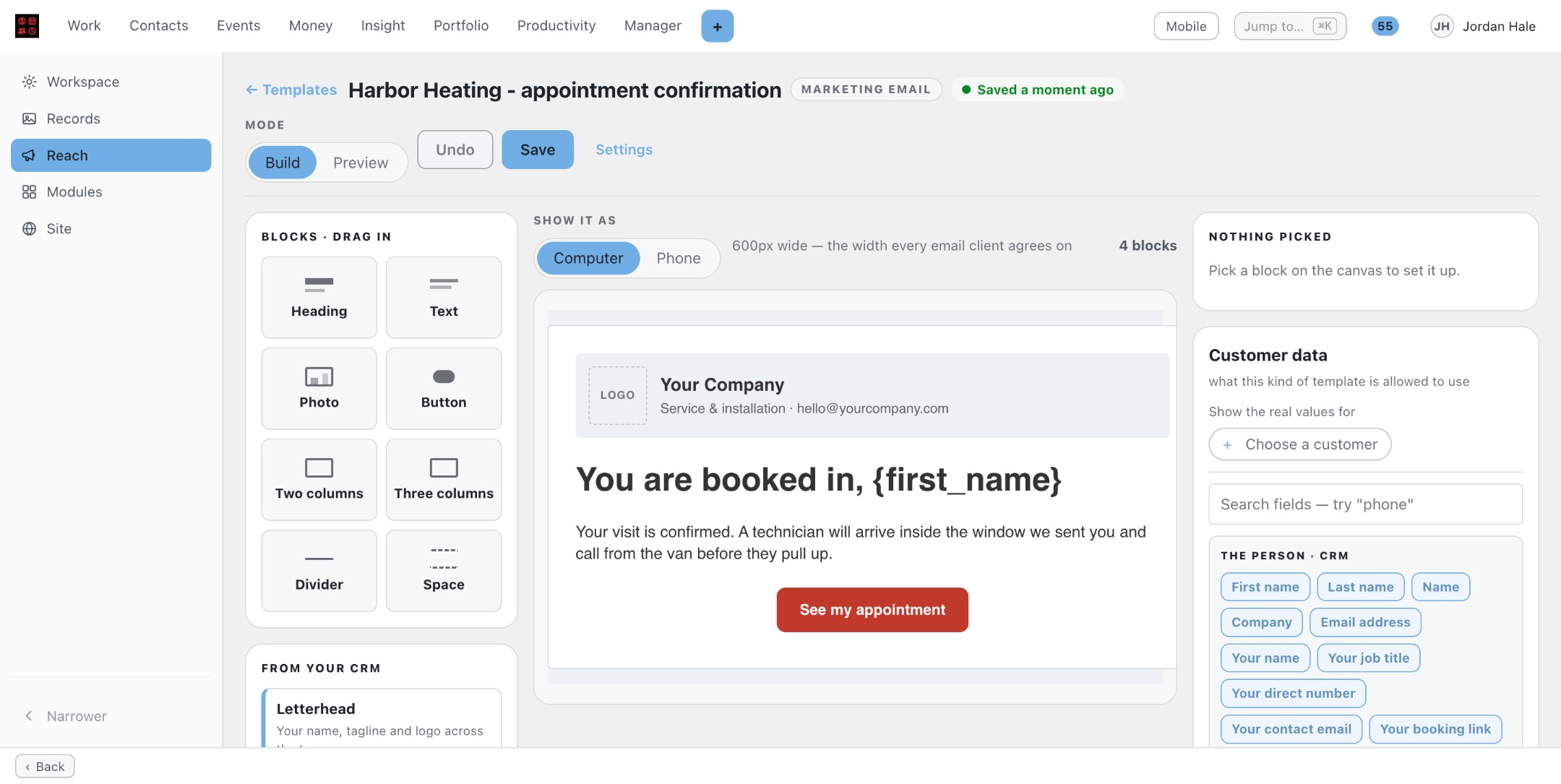This screenshot has width=1561, height=784.
Task: Open the Money menu
Action: [311, 25]
